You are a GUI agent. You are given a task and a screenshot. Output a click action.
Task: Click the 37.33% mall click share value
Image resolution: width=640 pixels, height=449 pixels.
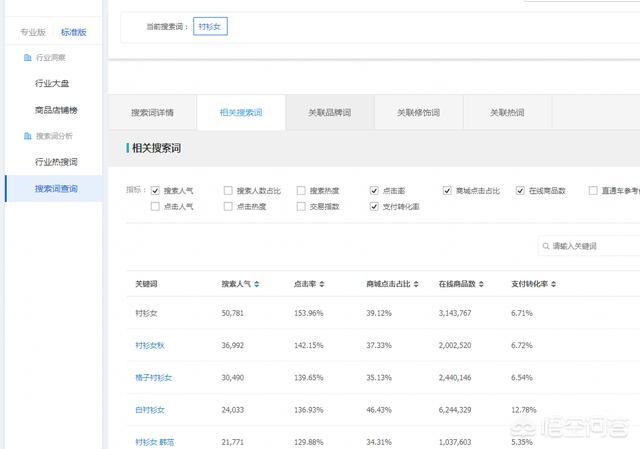[379, 345]
